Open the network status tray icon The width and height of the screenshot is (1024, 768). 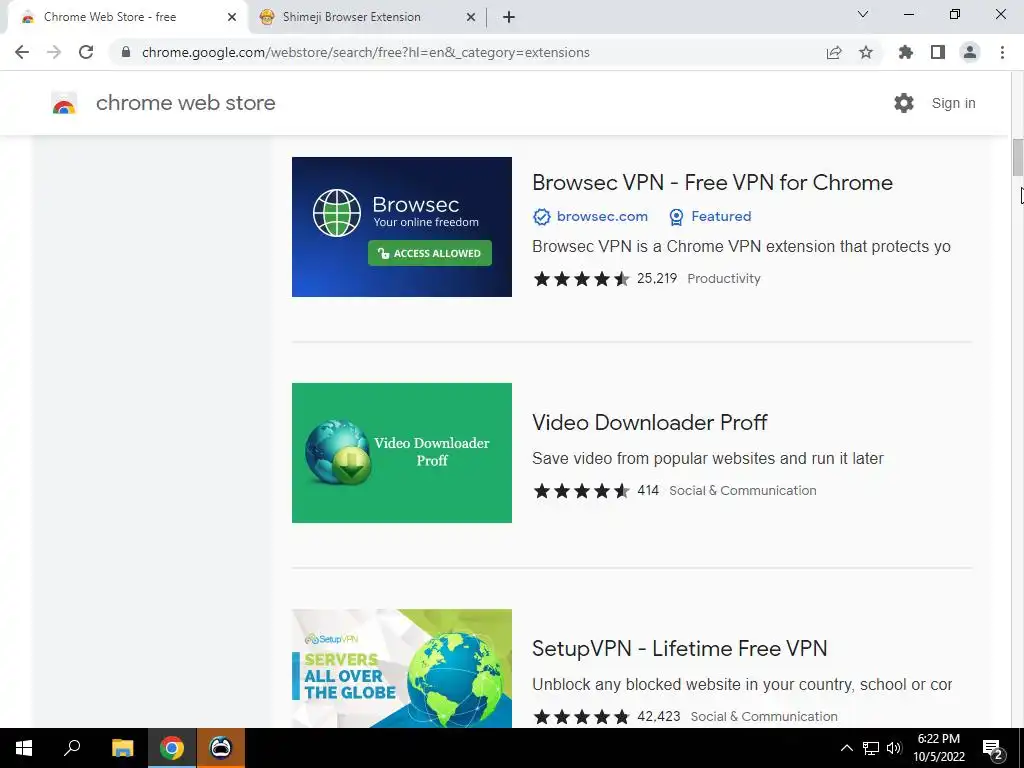coord(871,748)
